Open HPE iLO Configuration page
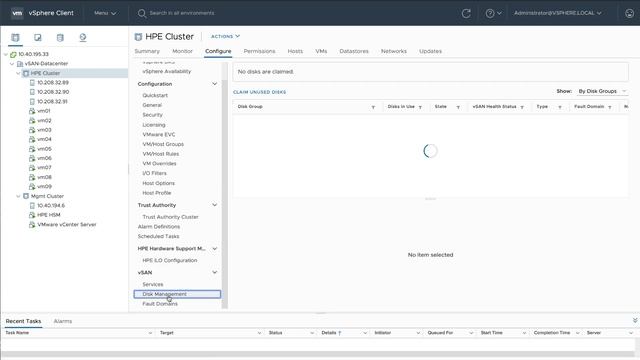The image size is (640, 360). point(169,260)
